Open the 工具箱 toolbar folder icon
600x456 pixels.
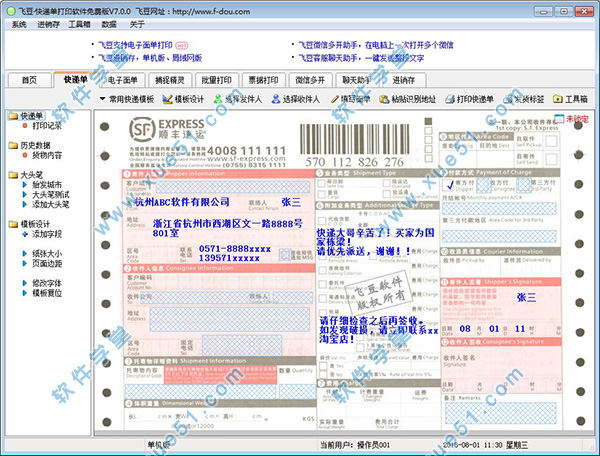click(558, 99)
